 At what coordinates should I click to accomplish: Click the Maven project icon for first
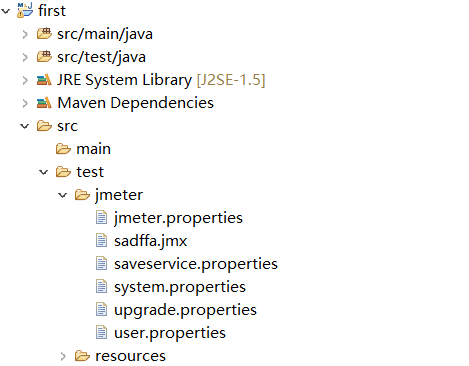click(25, 10)
